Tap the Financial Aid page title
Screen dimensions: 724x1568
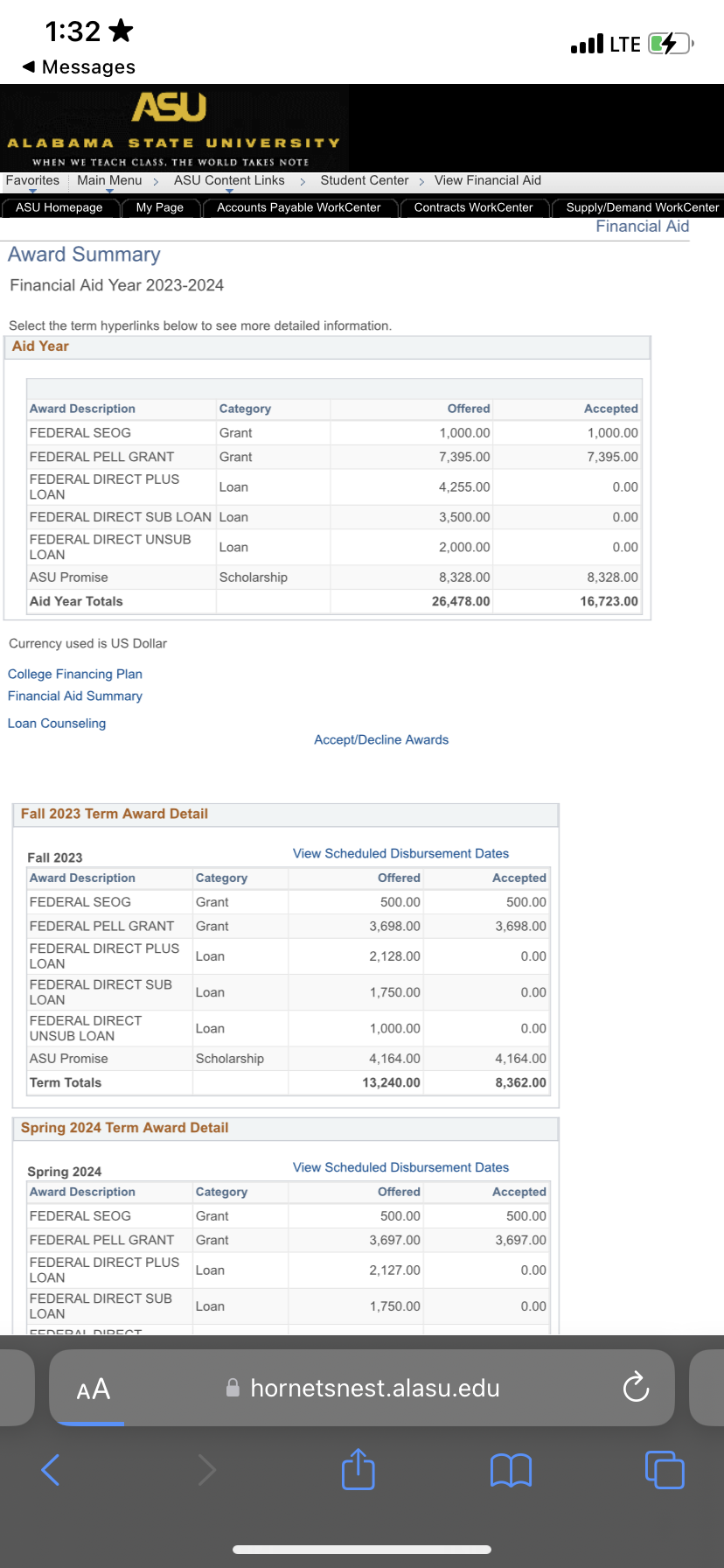[643, 227]
